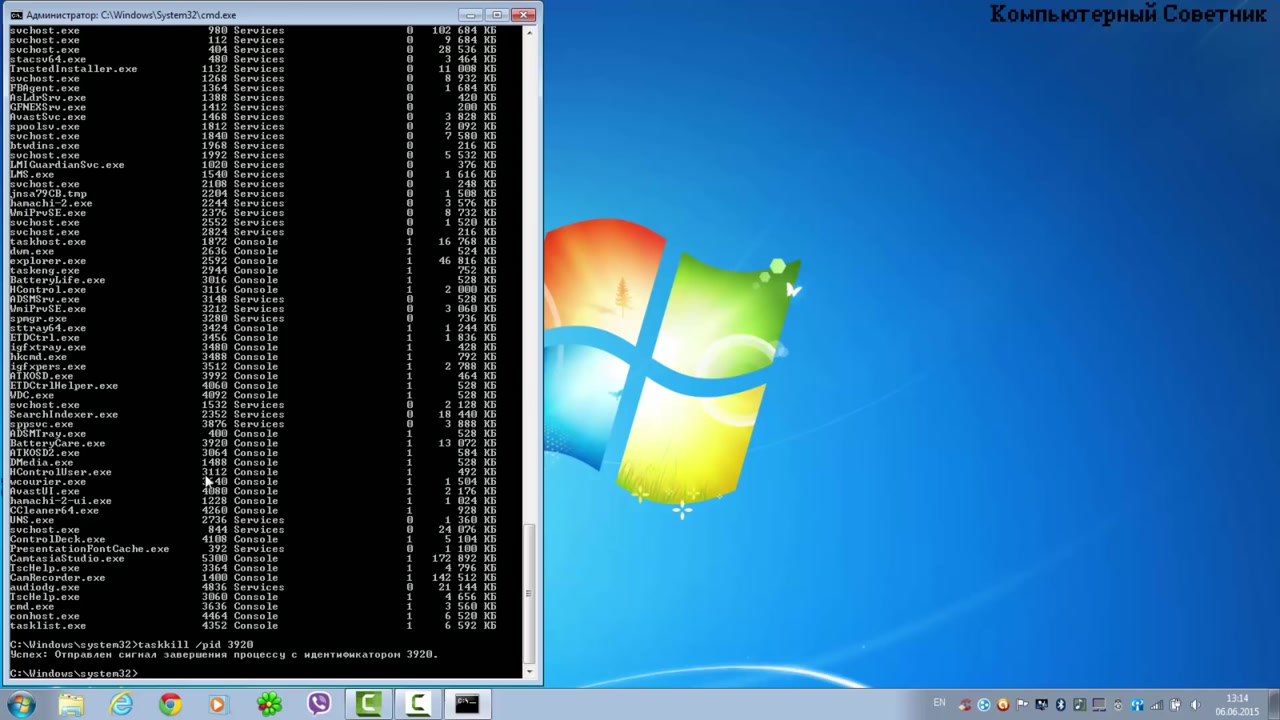The image size is (1280, 720).
Task: Open ICQ flower icon on the taskbar
Action: (x=269, y=704)
